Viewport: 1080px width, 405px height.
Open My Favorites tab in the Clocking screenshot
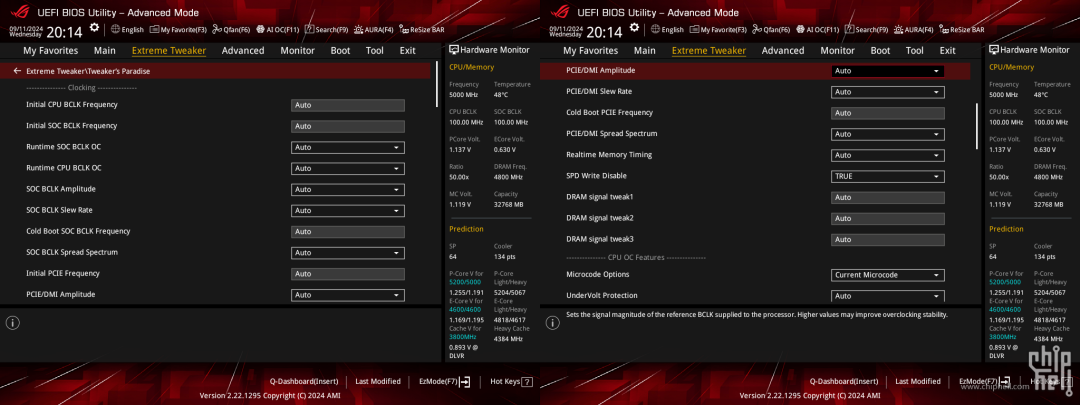tap(51, 50)
